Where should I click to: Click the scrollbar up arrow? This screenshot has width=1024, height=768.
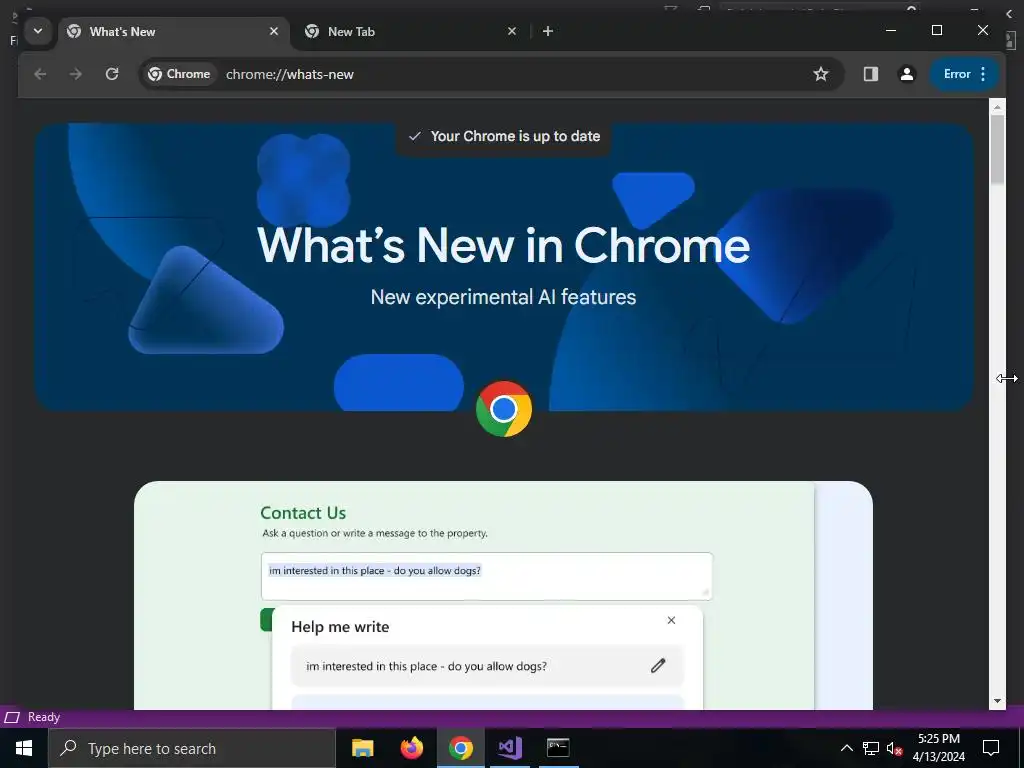click(997, 106)
